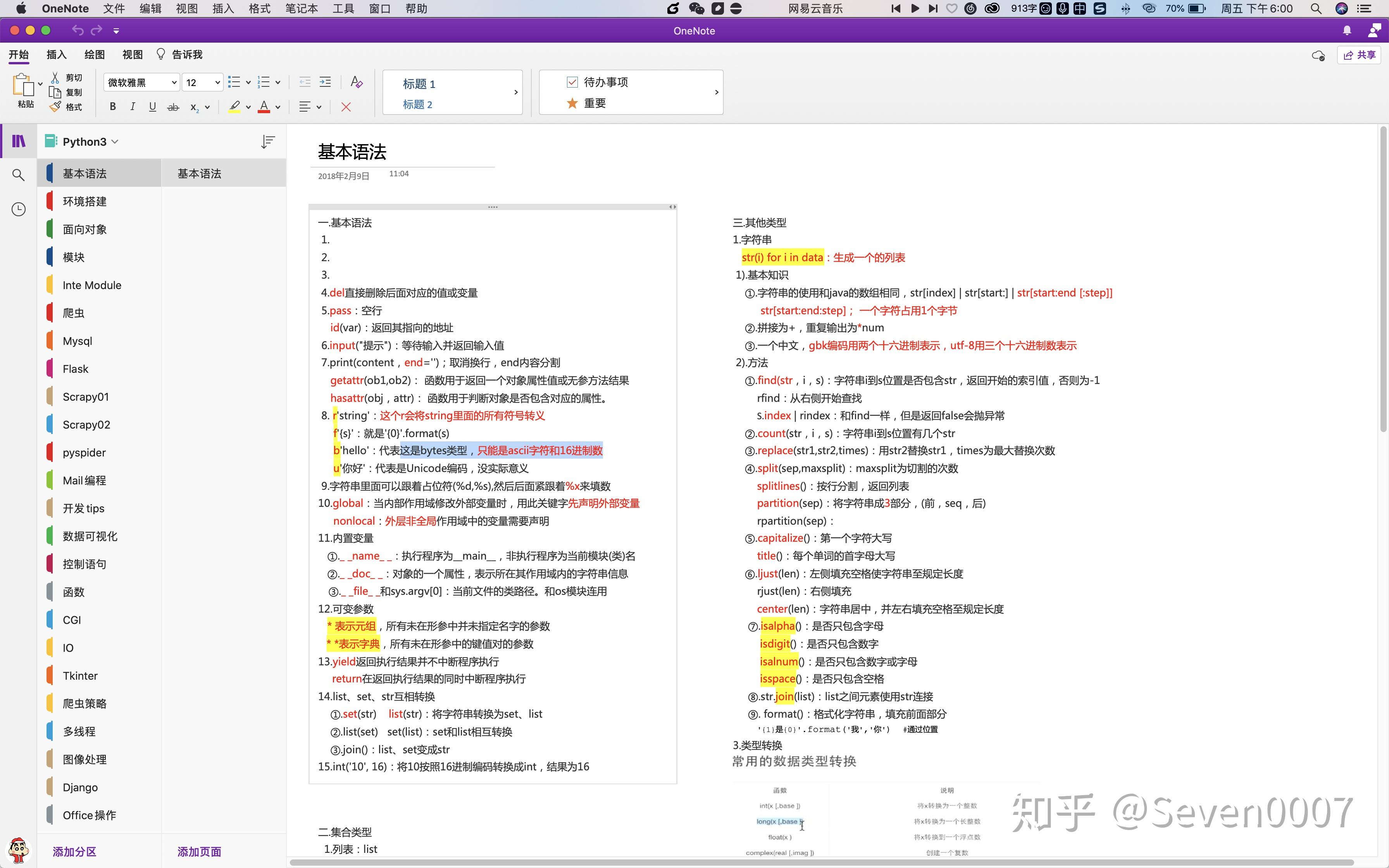Expand the heading styles gallery
Screen dimensions: 1389x868
[x=516, y=93]
